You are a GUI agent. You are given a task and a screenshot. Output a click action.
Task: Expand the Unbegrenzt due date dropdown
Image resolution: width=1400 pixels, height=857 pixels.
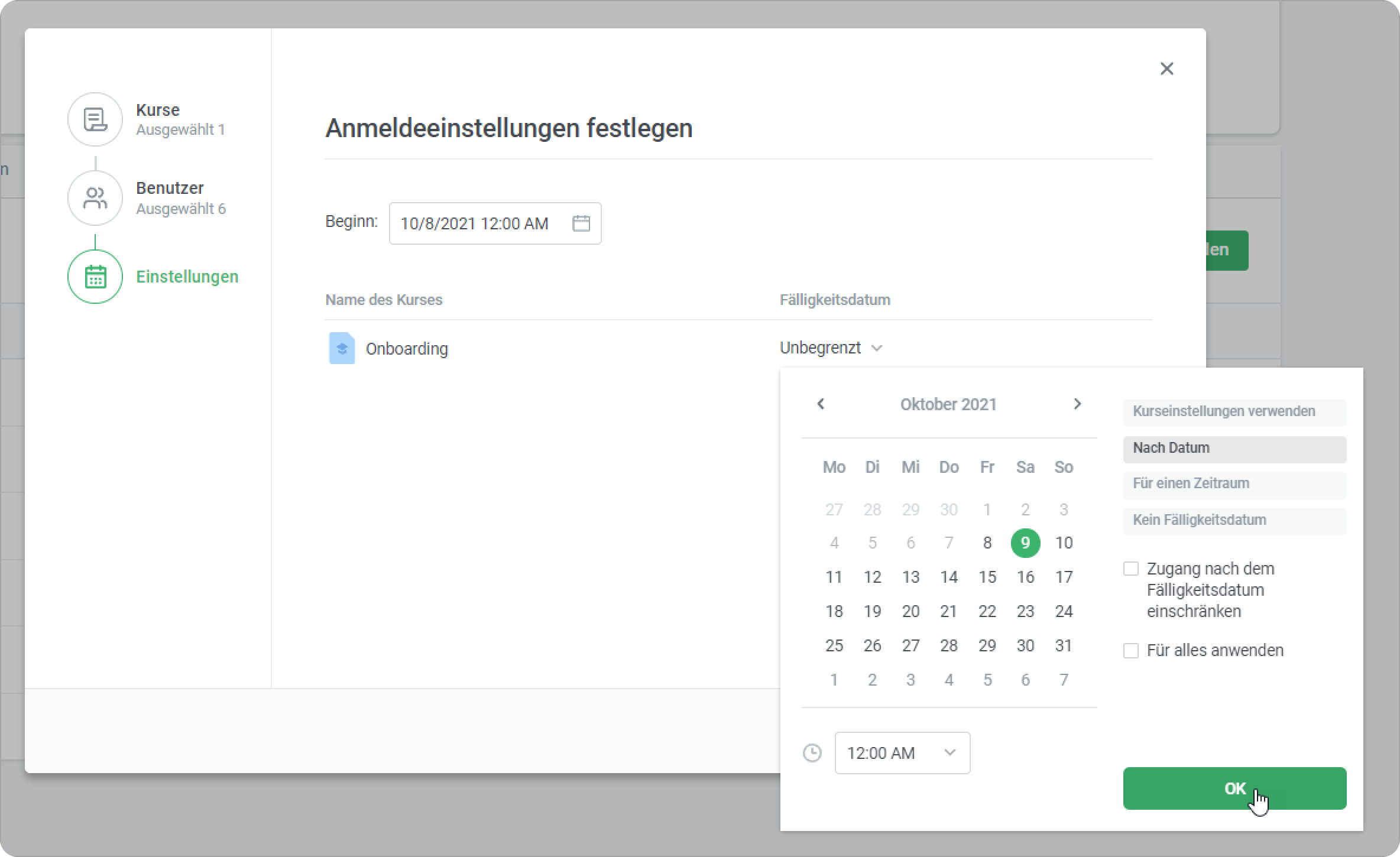click(831, 348)
